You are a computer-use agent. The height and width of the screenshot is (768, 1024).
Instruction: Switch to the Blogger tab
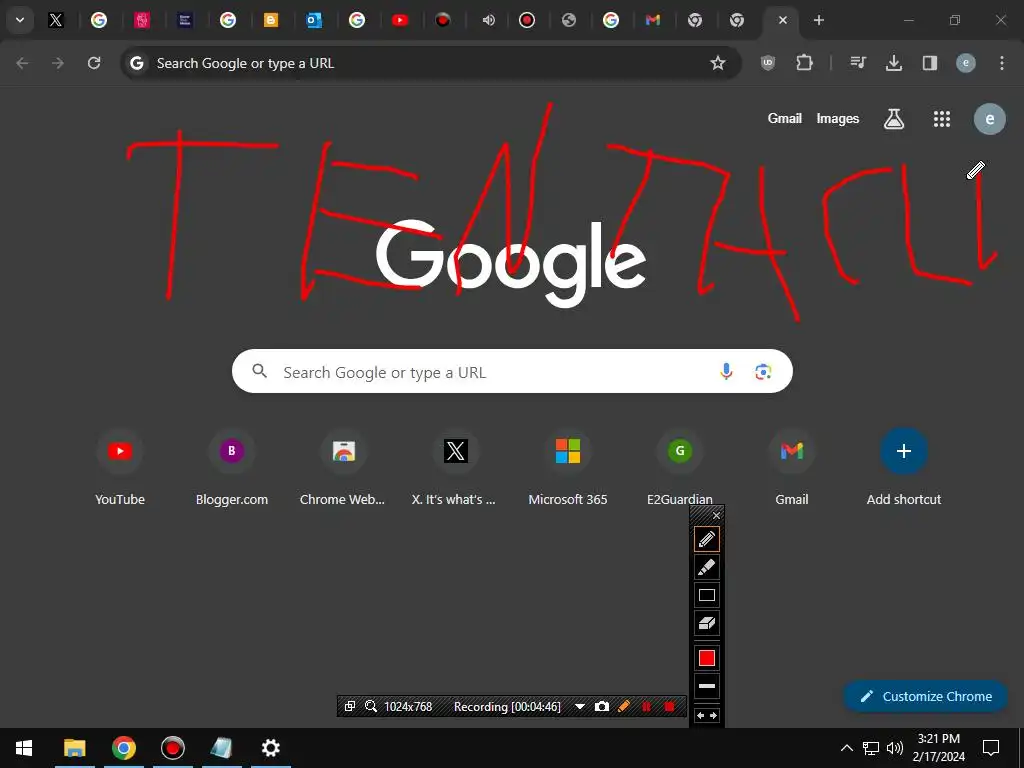(x=270, y=20)
